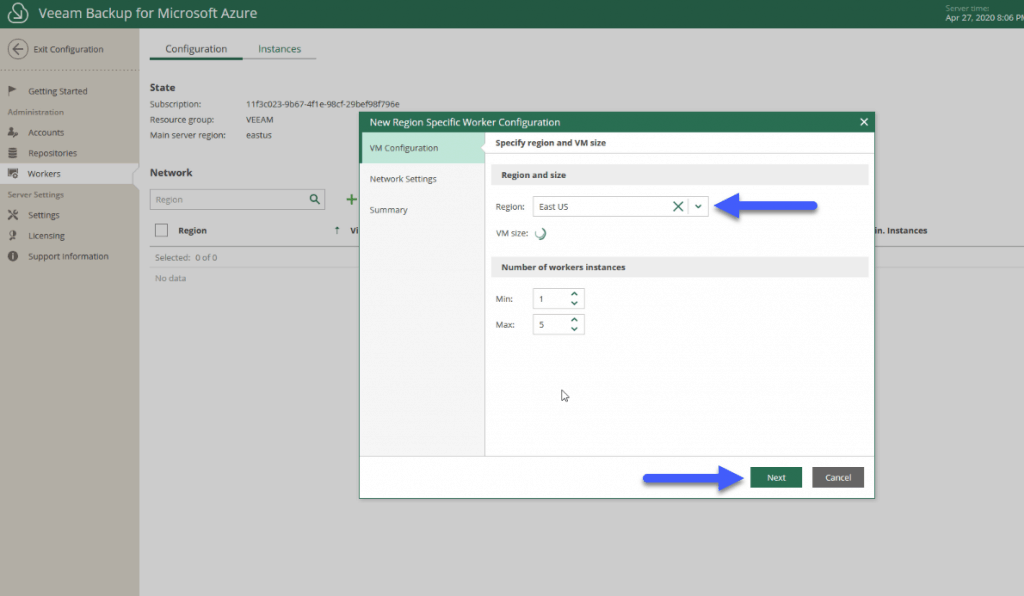This screenshot has width=1024, height=596.
Task: Open Getting Started in sidebar
Action: (57, 91)
